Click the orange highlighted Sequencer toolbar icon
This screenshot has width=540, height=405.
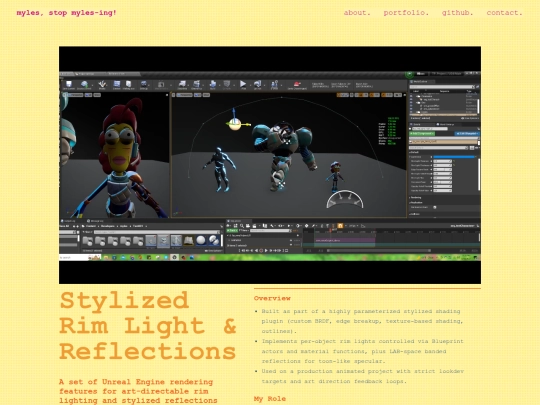340,226
